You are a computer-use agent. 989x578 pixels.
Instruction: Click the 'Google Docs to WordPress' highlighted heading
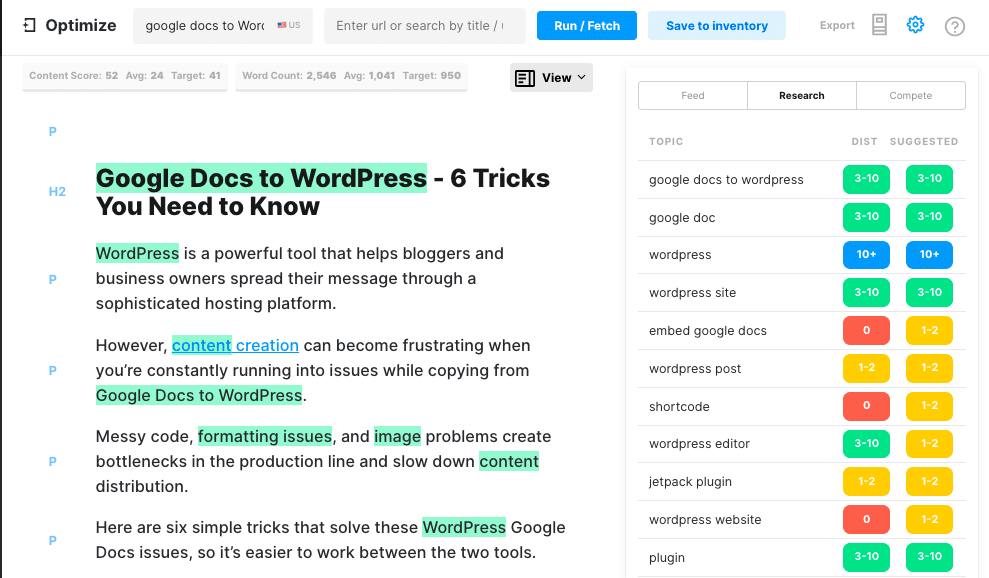261,178
